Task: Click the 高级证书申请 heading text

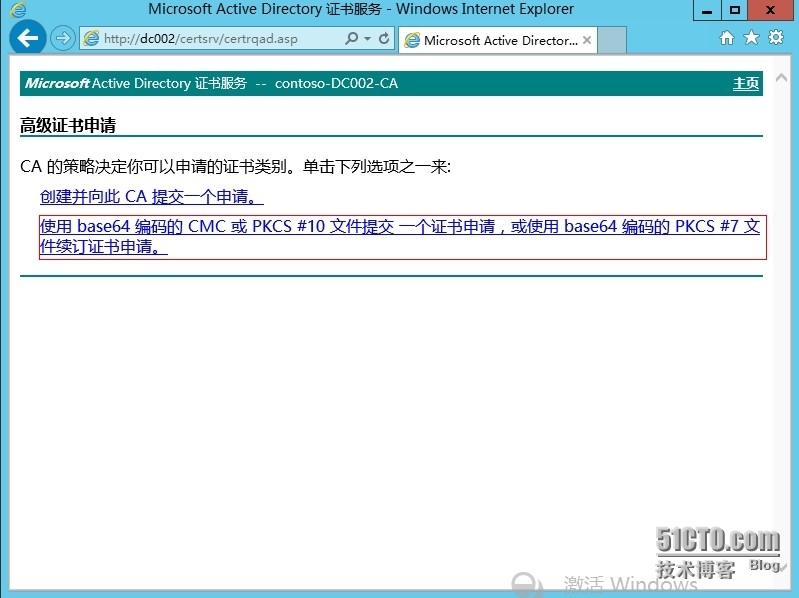Action: [68, 125]
